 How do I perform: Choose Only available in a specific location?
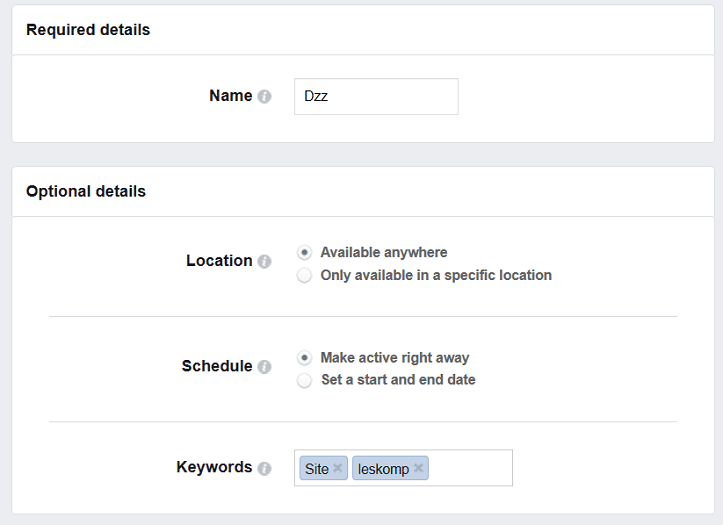(304, 275)
